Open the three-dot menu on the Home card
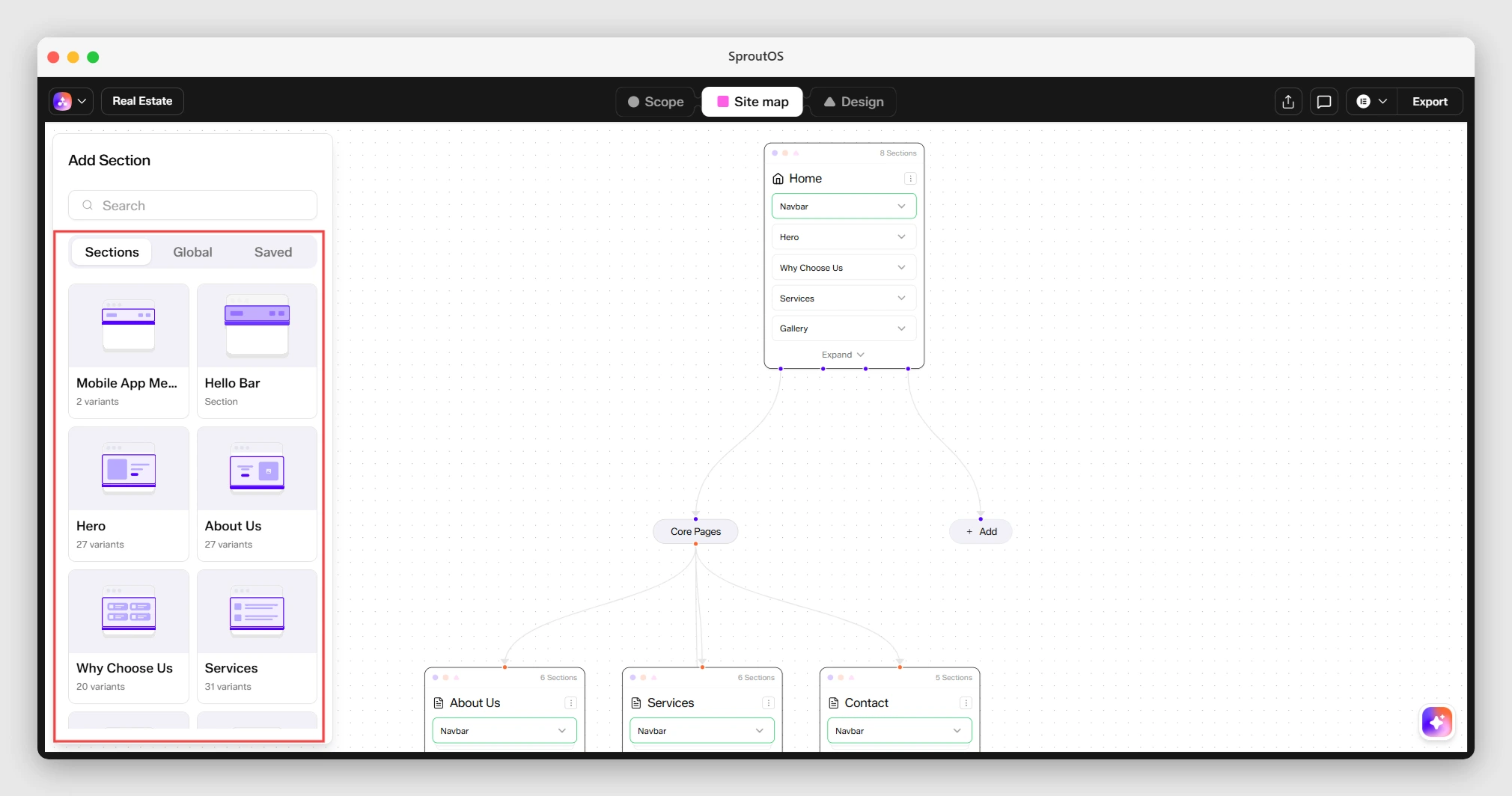This screenshot has width=1512, height=796. tap(910, 178)
